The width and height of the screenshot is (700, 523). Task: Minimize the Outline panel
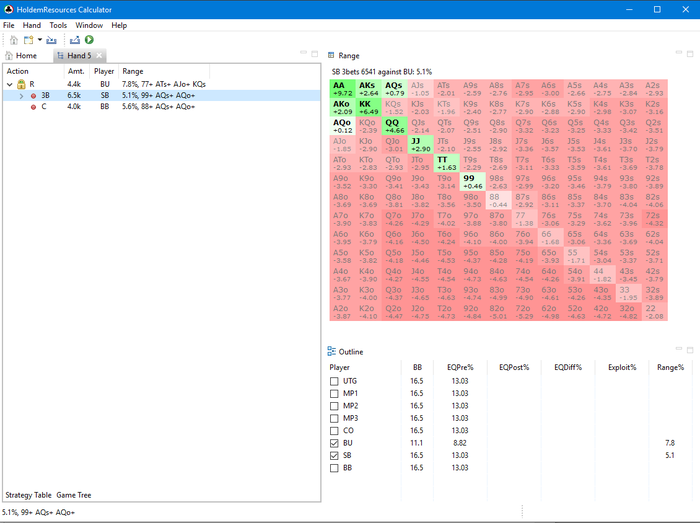click(x=679, y=349)
